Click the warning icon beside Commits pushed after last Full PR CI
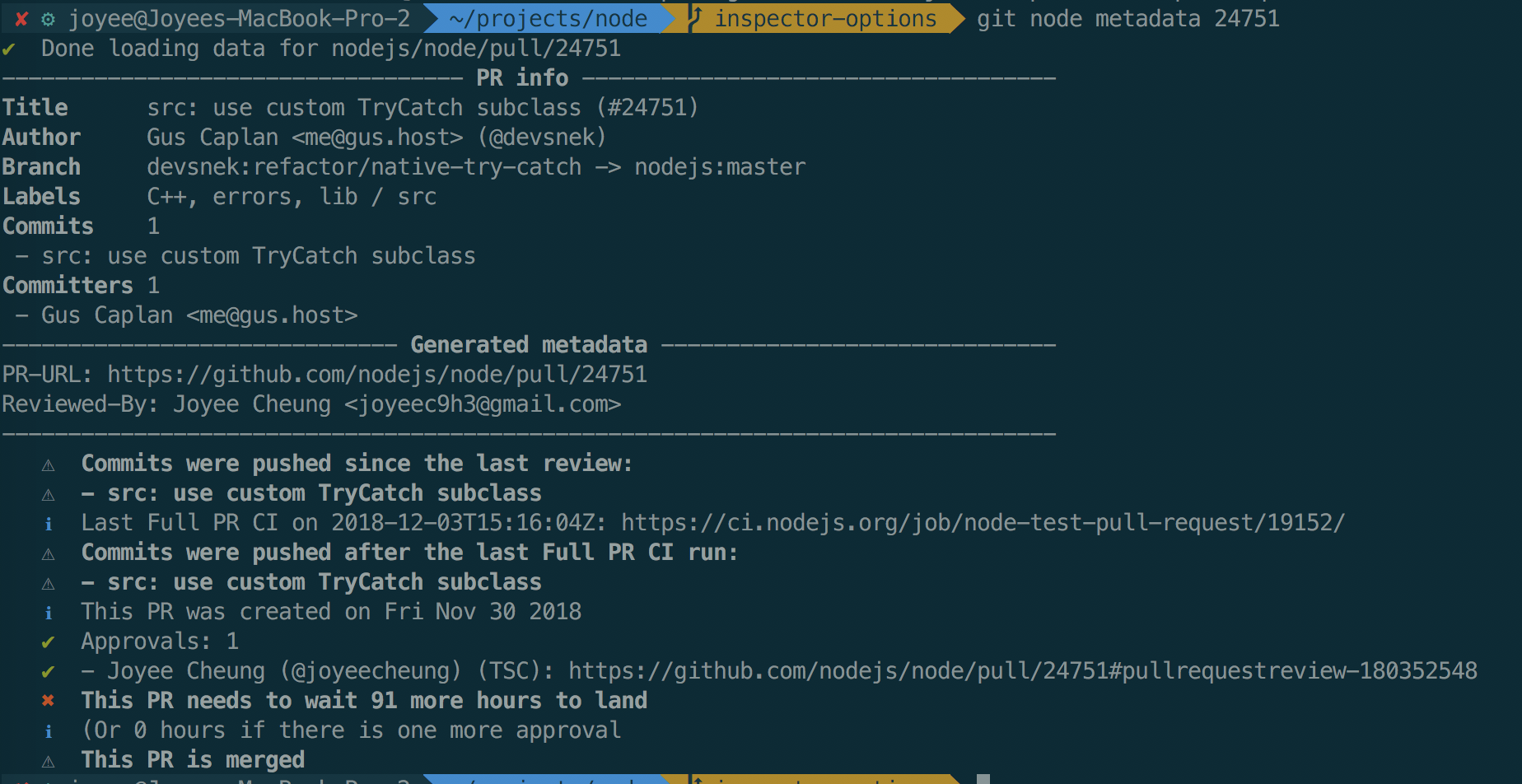This screenshot has height=784, width=1522. coord(49,554)
